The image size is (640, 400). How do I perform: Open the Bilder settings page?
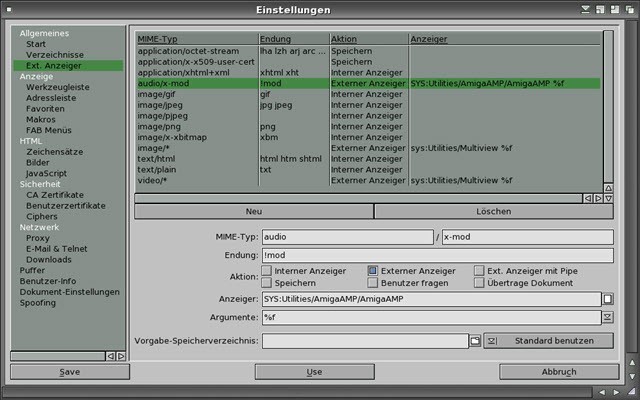38,162
